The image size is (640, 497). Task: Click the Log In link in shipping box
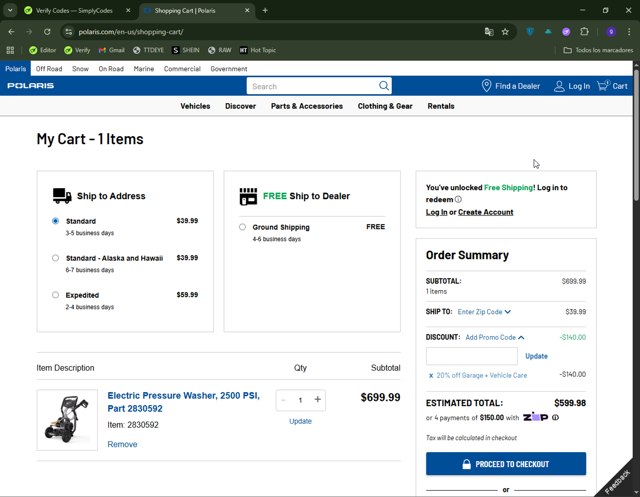click(x=436, y=212)
